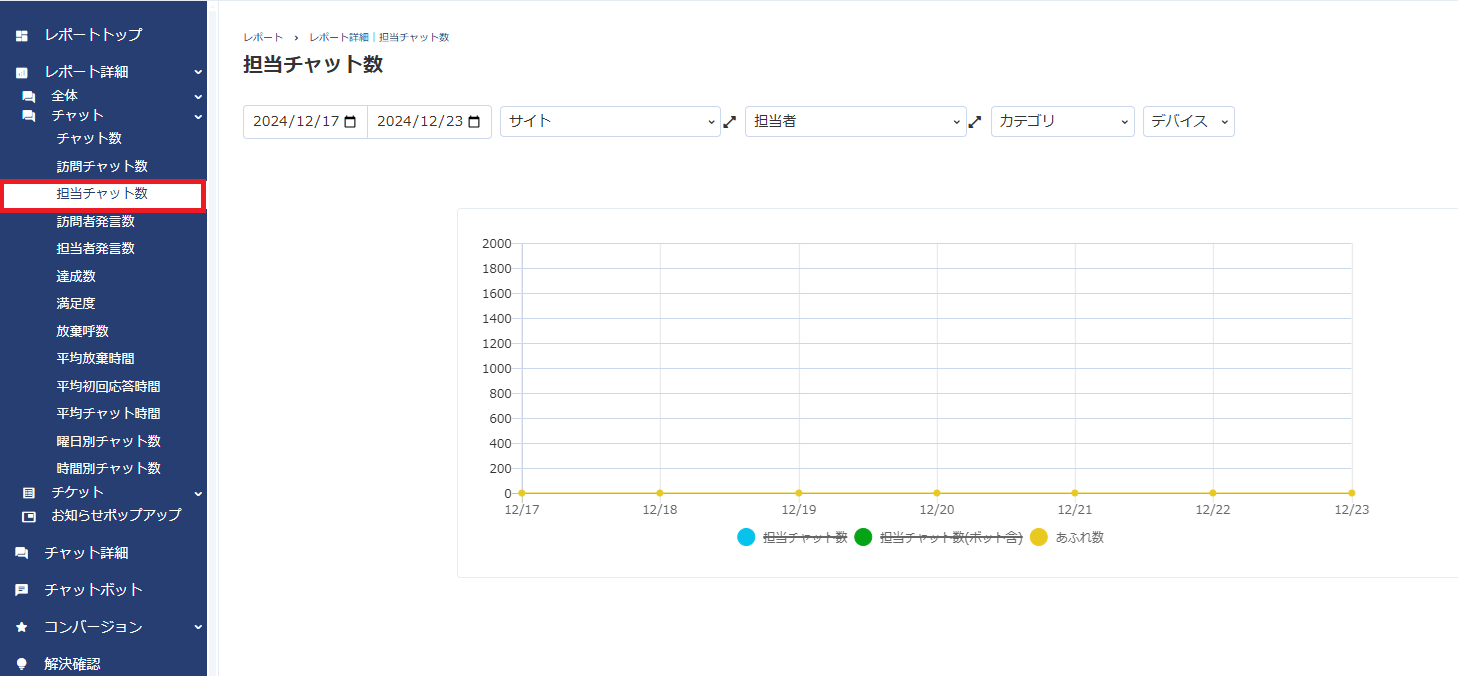The height and width of the screenshot is (676, 1458).
Task: Click the お知らせポップアップ window icon
Action: (x=29, y=517)
